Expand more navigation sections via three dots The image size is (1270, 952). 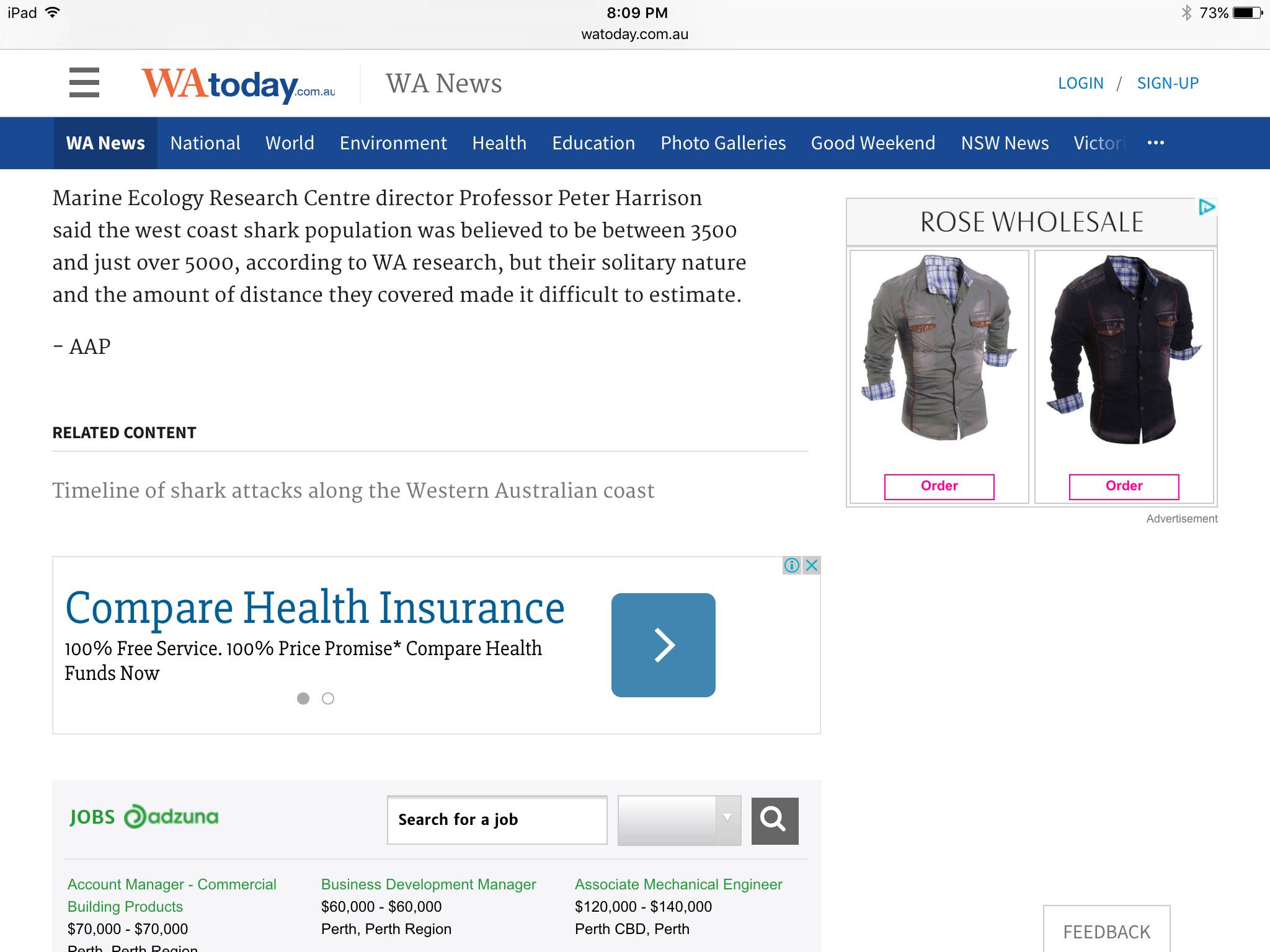tap(1155, 143)
